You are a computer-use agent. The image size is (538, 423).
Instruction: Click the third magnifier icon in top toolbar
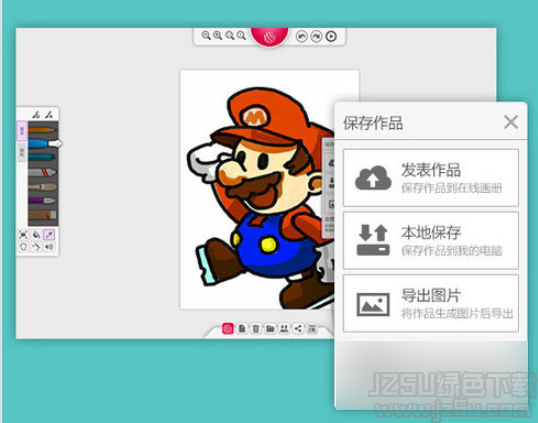click(x=230, y=35)
